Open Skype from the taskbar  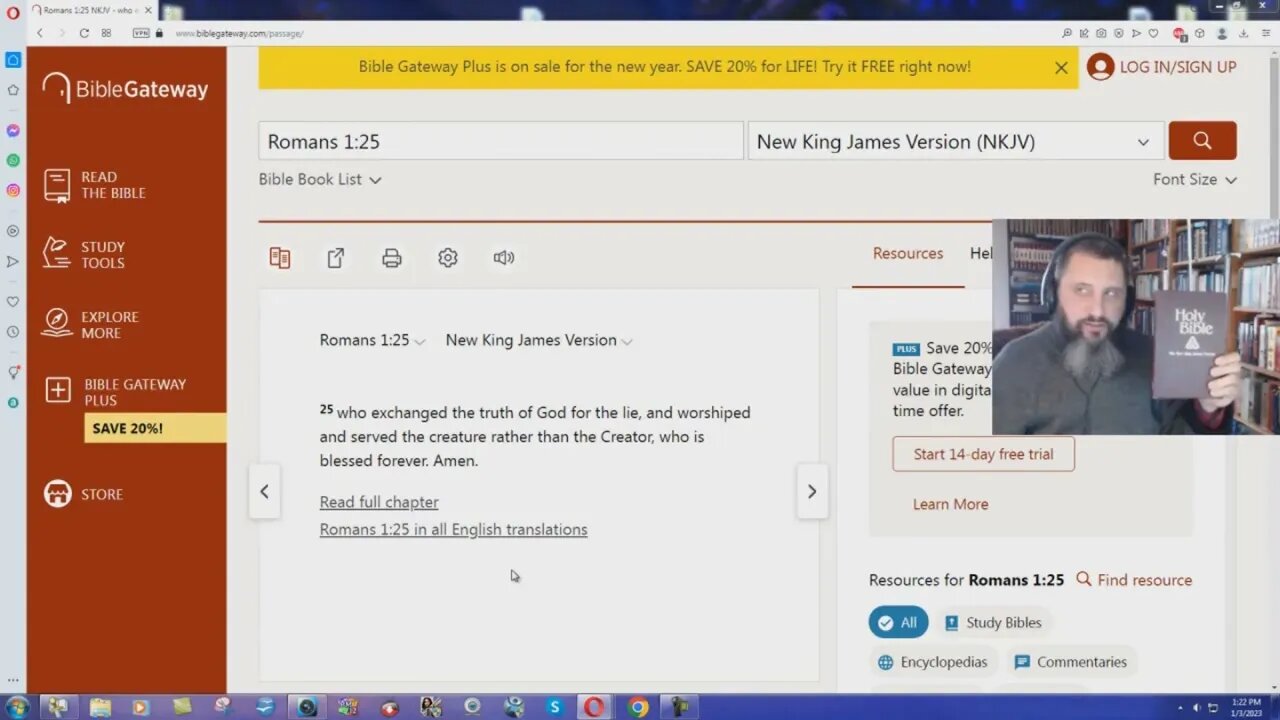555,707
